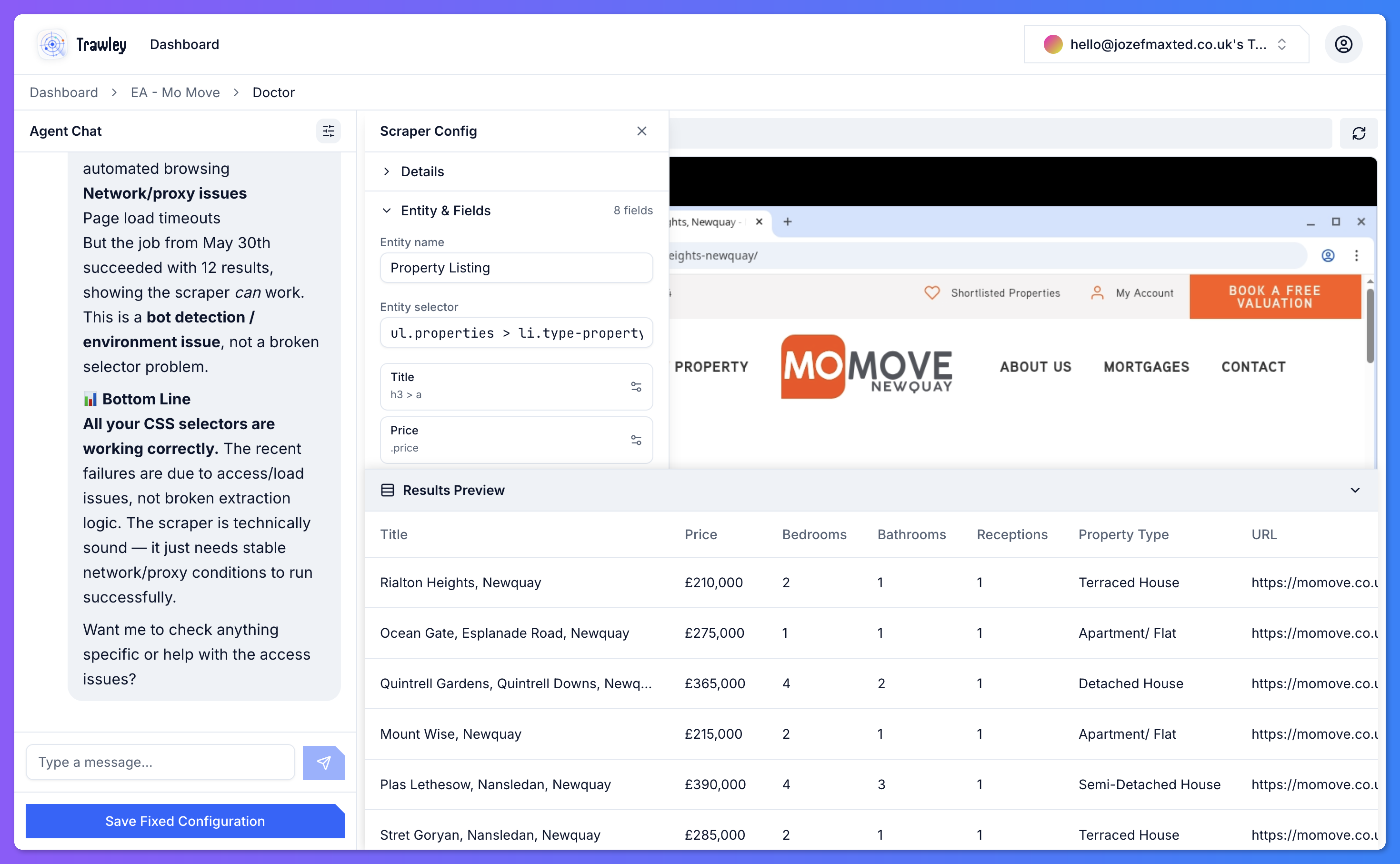Viewport: 1400px width, 864px height.
Task: Click the Bathrooms column header
Action: pyautogui.click(x=911, y=535)
